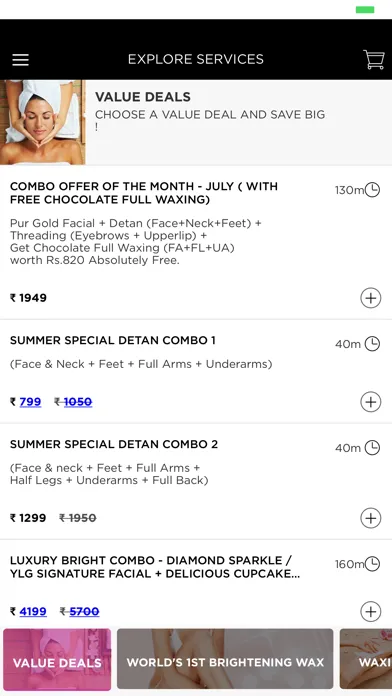Switch to World's 1st Brightening Wax tab
The height and width of the screenshot is (696, 392).
click(225, 659)
